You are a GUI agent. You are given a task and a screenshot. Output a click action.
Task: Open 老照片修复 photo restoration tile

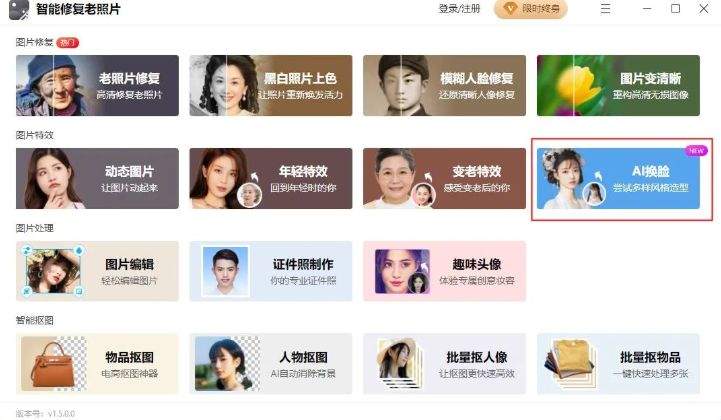(97, 86)
